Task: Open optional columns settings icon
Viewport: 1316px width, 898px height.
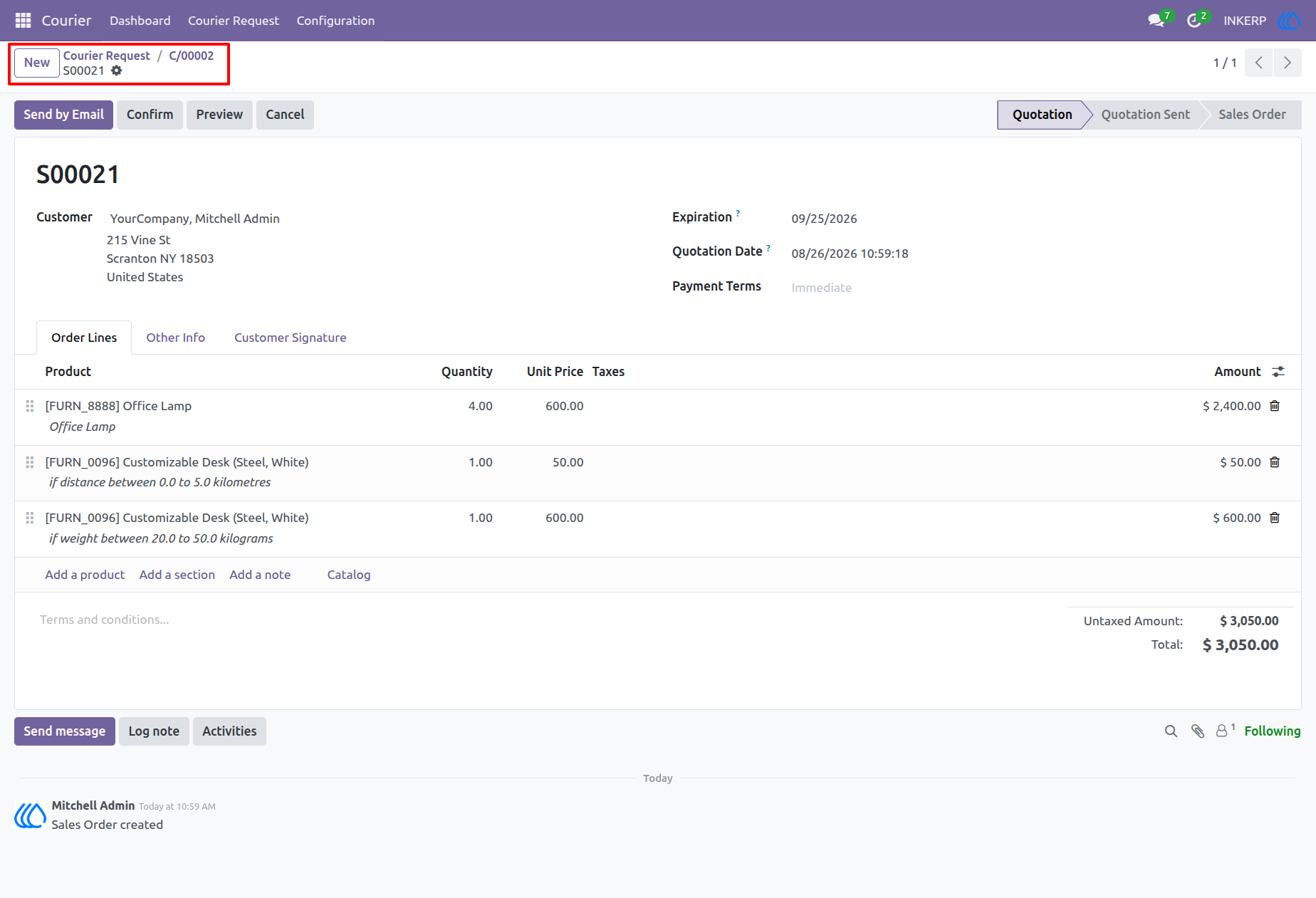Action: click(1278, 372)
